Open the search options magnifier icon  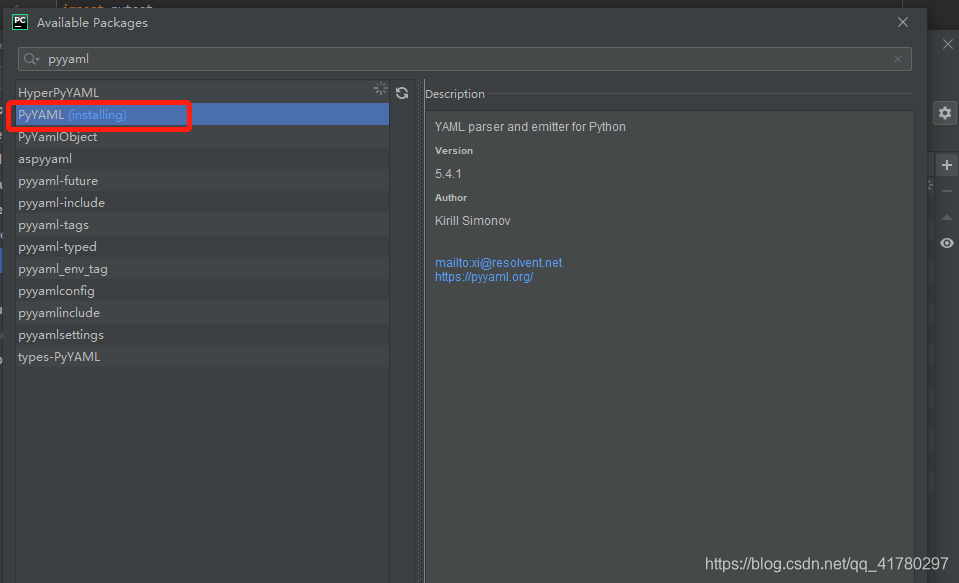coord(31,59)
